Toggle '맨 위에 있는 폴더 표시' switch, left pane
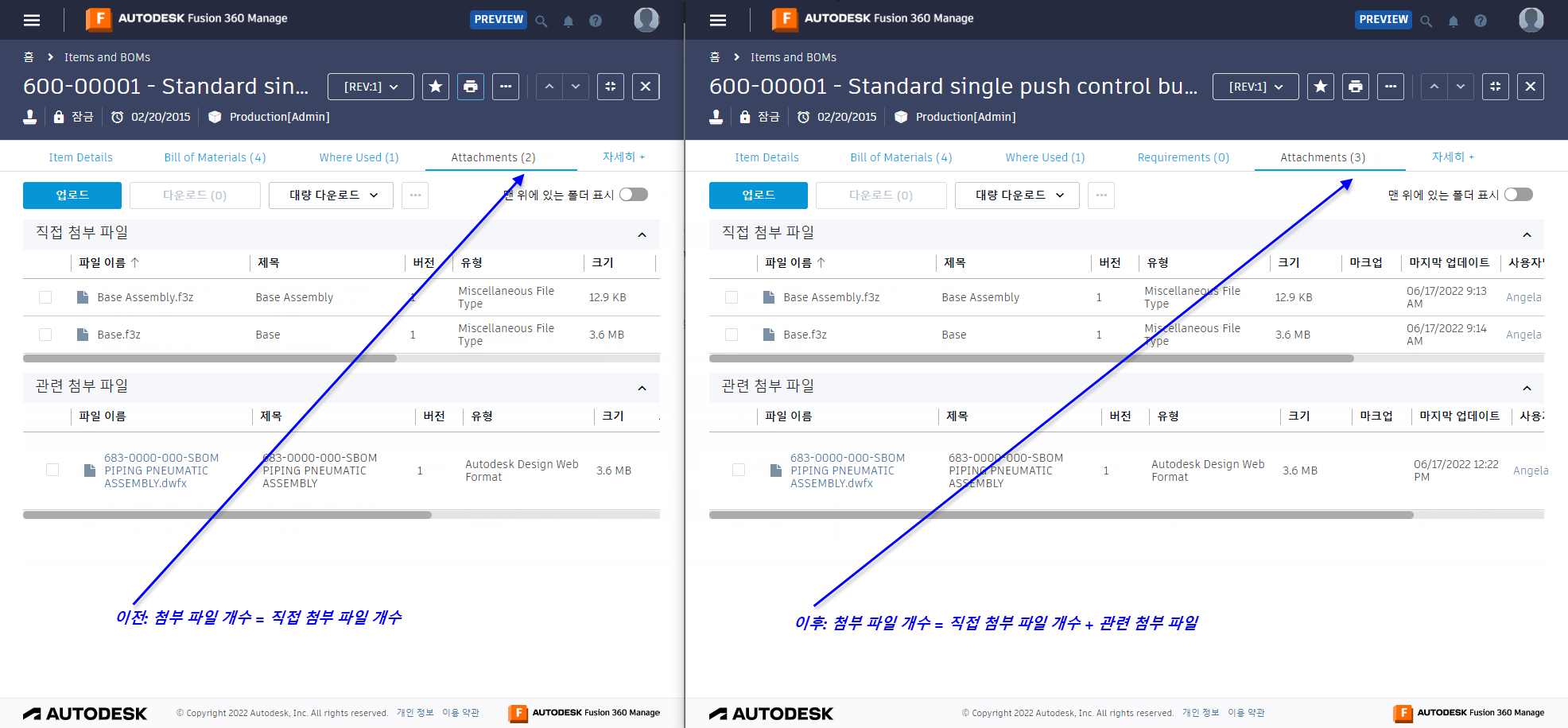1568x728 pixels. (x=634, y=195)
